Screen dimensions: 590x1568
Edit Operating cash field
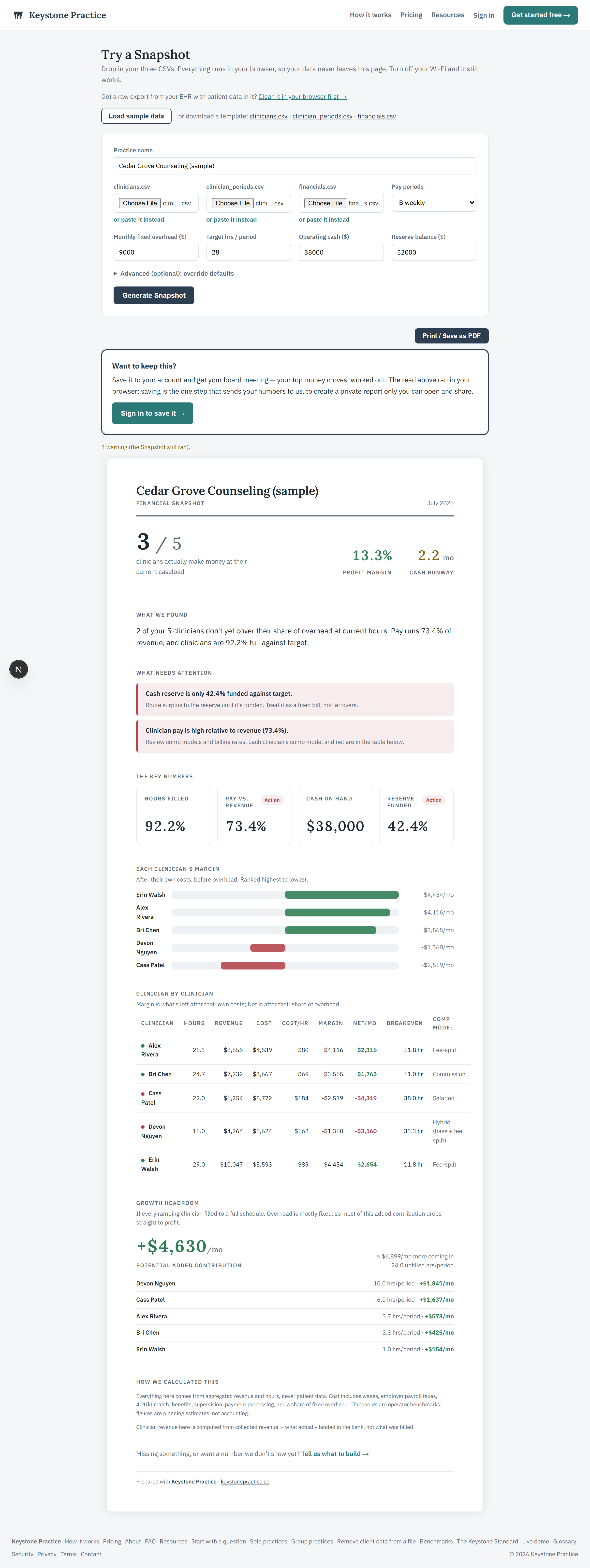pyautogui.click(x=341, y=252)
